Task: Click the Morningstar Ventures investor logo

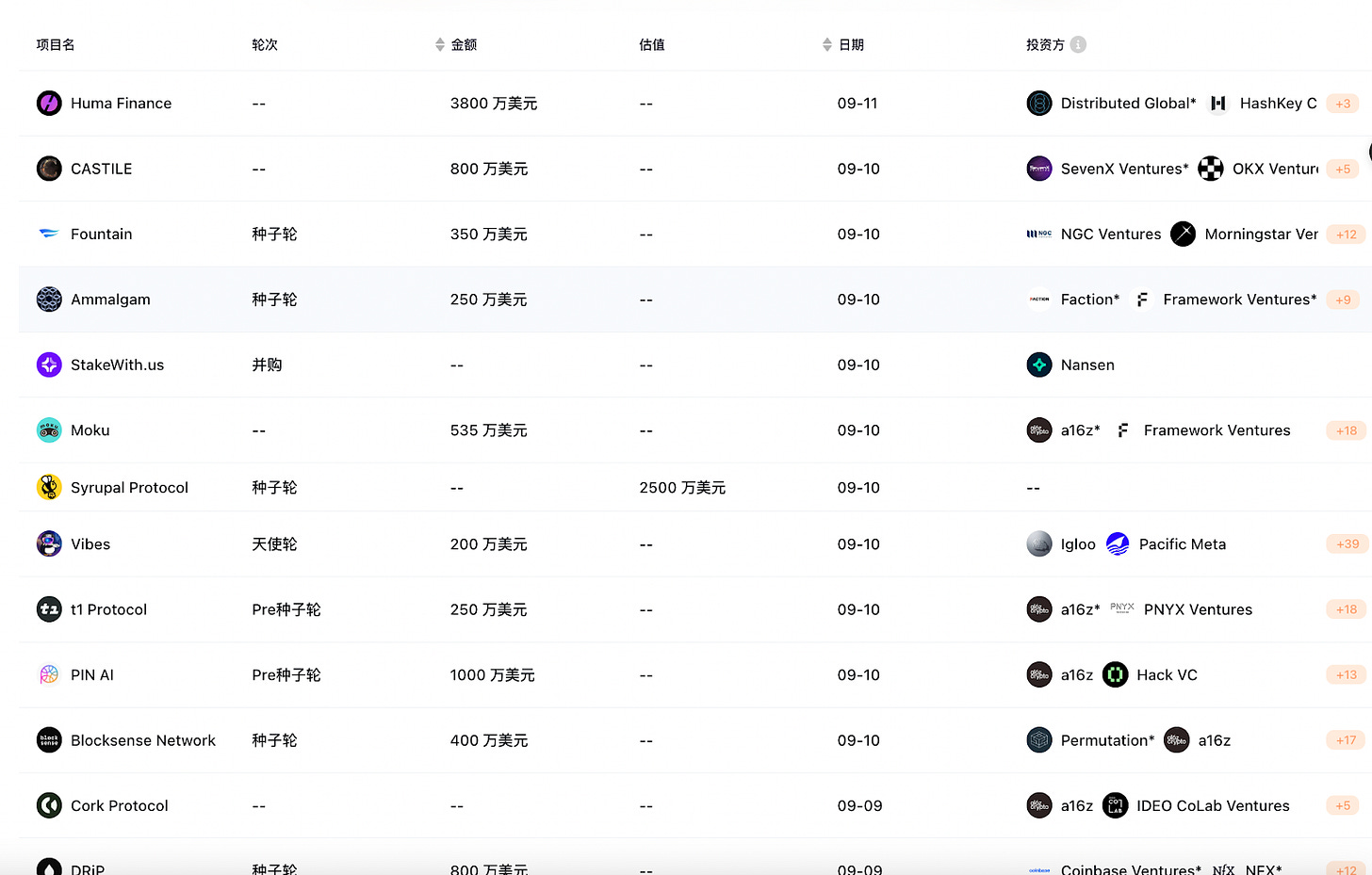Action: pos(1184,234)
